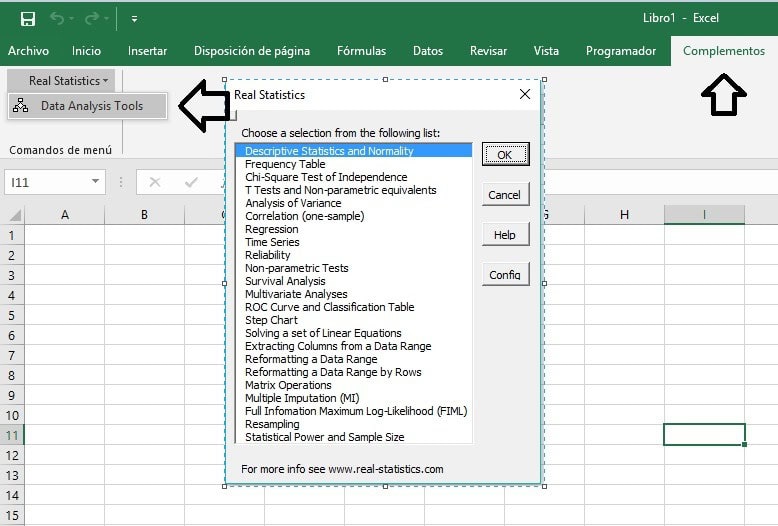Image resolution: width=778 pixels, height=526 pixels.
Task: Close the Real Statistics dialog
Action: (525, 94)
